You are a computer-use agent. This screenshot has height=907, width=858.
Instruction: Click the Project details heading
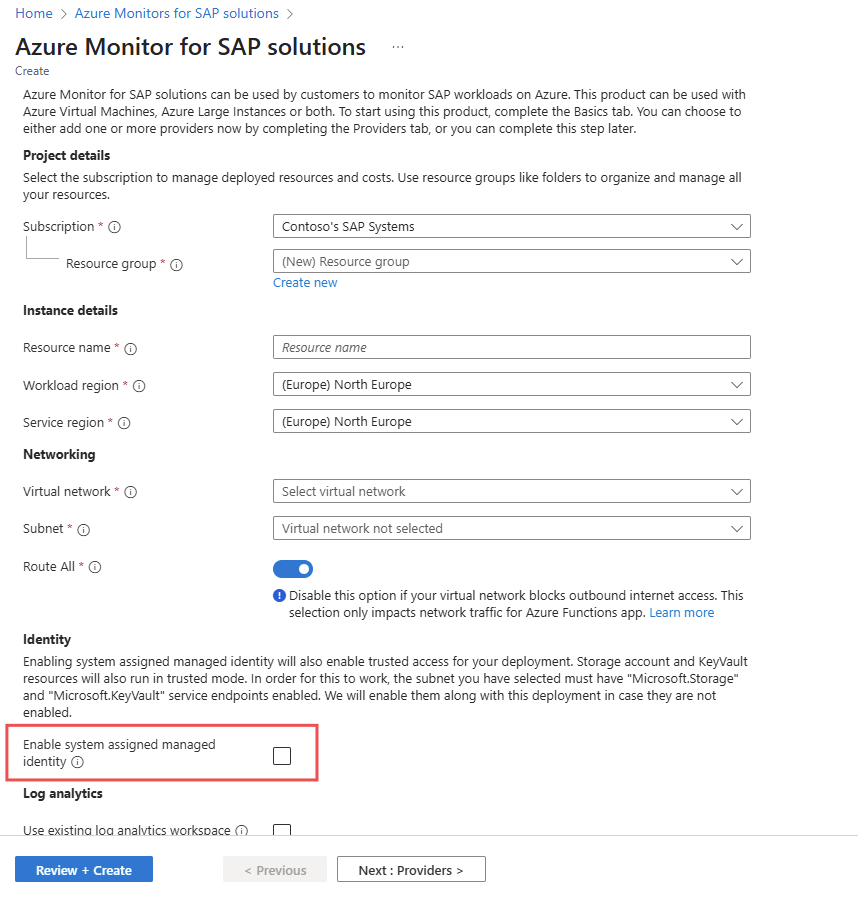pos(67,156)
